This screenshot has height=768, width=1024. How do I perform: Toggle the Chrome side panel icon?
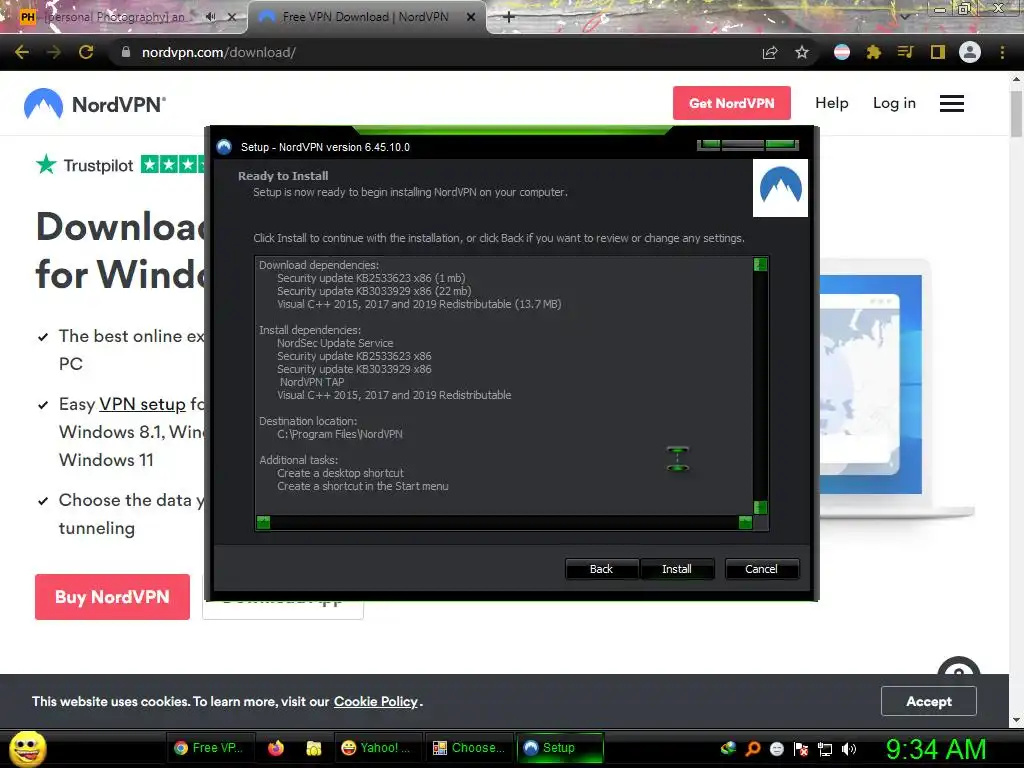coord(937,52)
